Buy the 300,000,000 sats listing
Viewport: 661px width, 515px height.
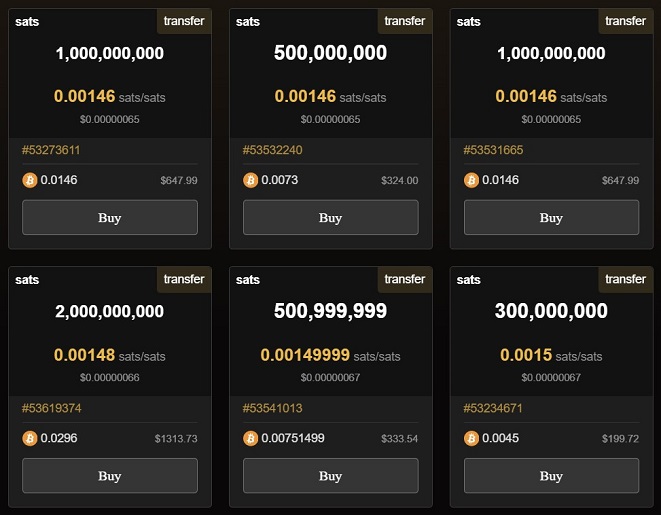[551, 475]
